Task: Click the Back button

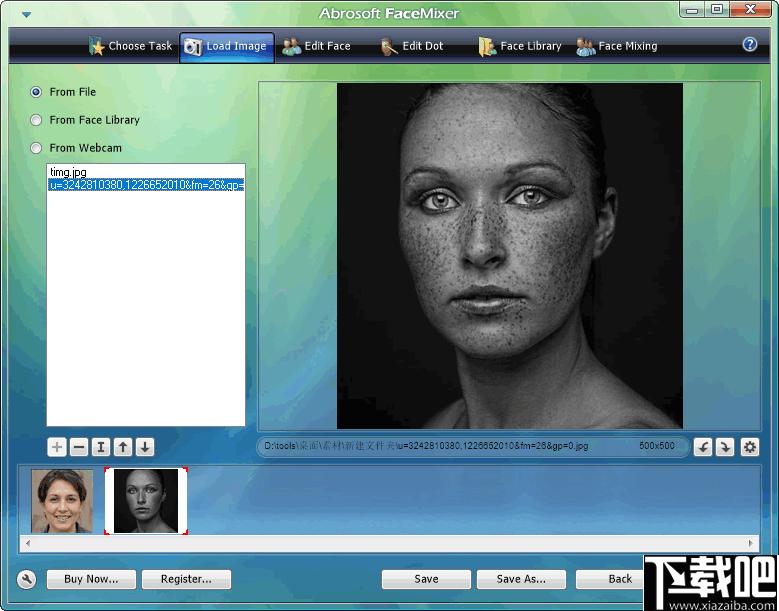Action: pyautogui.click(x=610, y=579)
